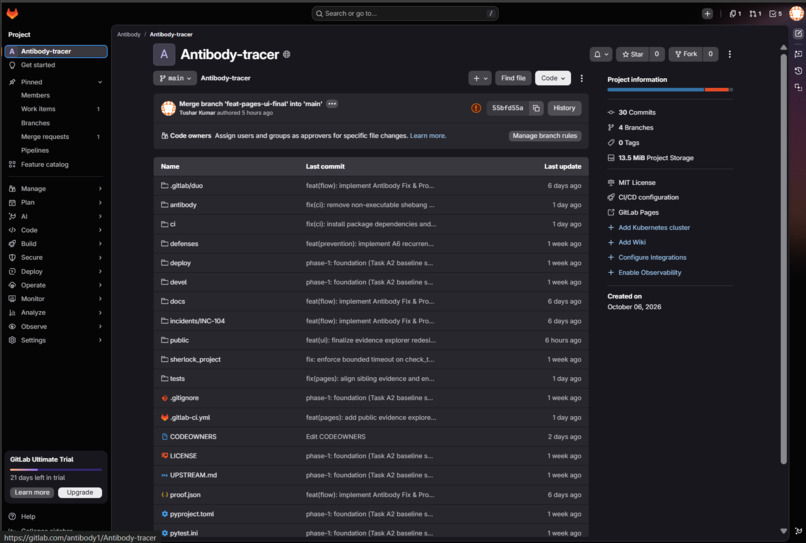Click the Antibody-tracer project avatar
806x543 pixels.
click(x=164, y=55)
